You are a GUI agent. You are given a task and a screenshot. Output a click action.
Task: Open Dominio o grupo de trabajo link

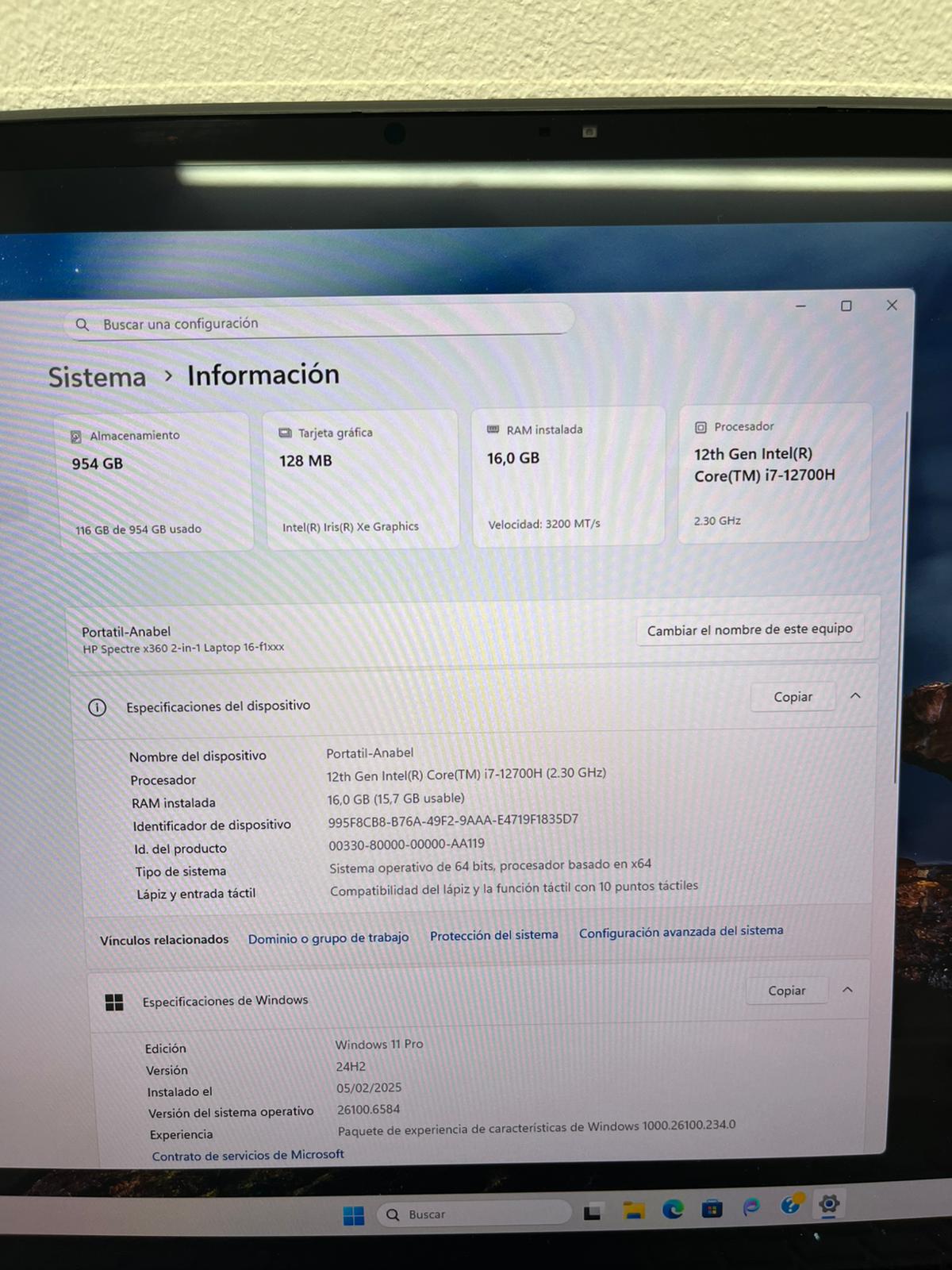328,938
